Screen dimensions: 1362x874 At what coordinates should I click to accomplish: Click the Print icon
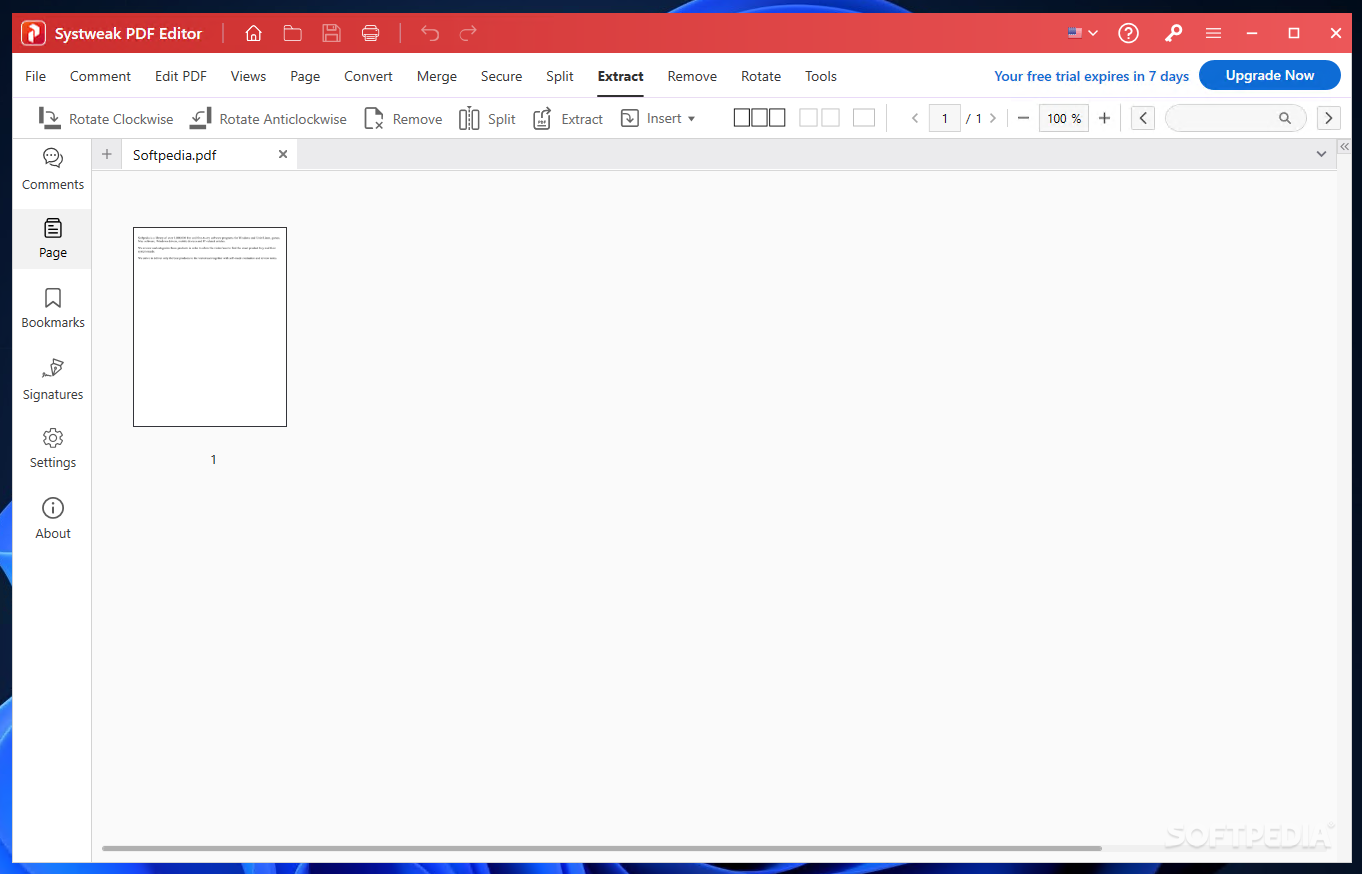tap(370, 33)
